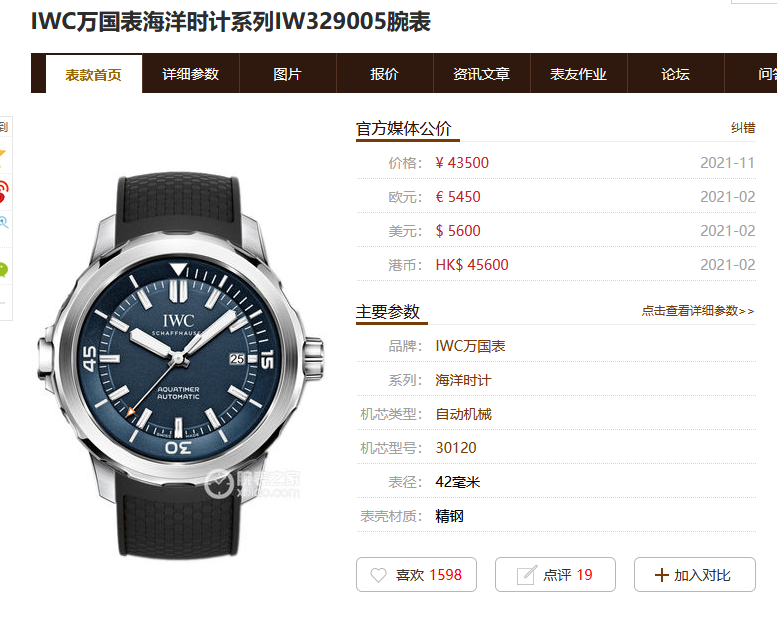This screenshot has height=619, width=777.
Task: Open 点击查看详细参数 link
Action: [x=698, y=311]
